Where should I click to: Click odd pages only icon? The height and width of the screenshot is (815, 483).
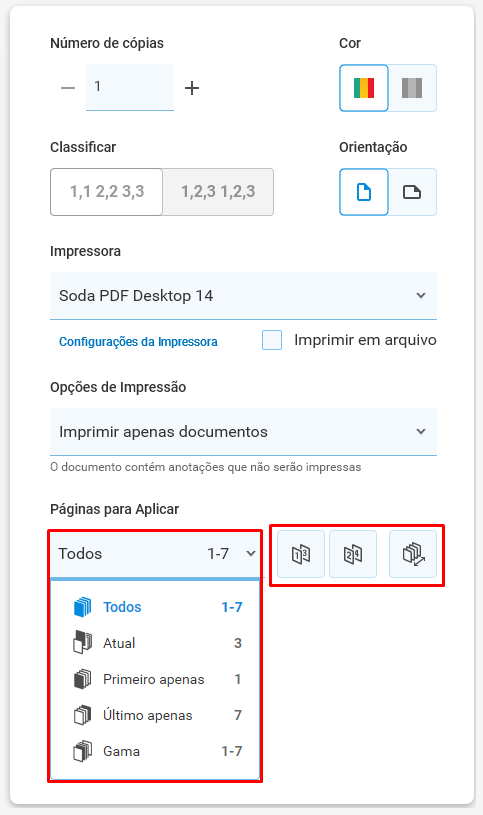pyautogui.click(x=301, y=554)
